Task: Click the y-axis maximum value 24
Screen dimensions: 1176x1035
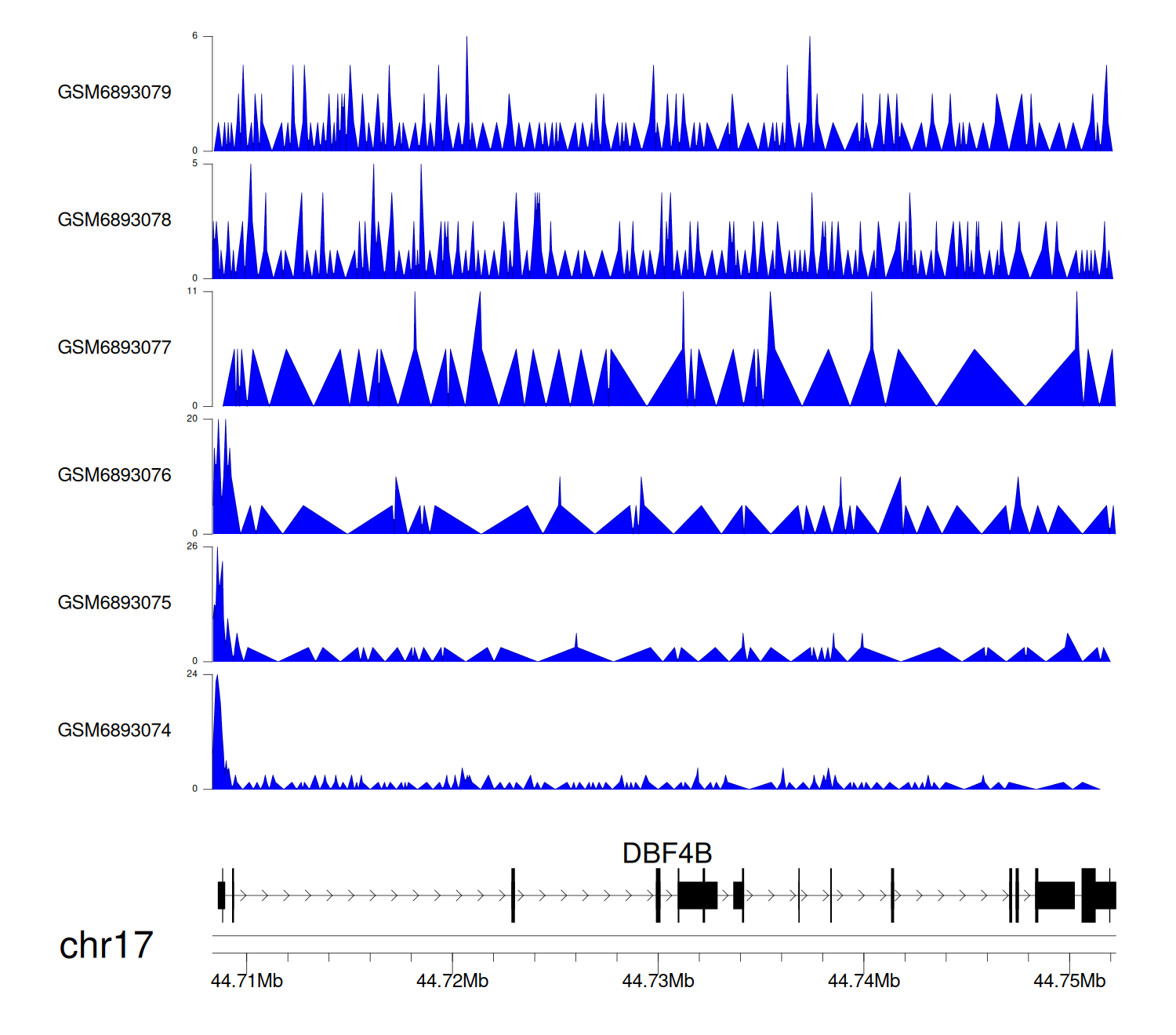Action: 192,674
